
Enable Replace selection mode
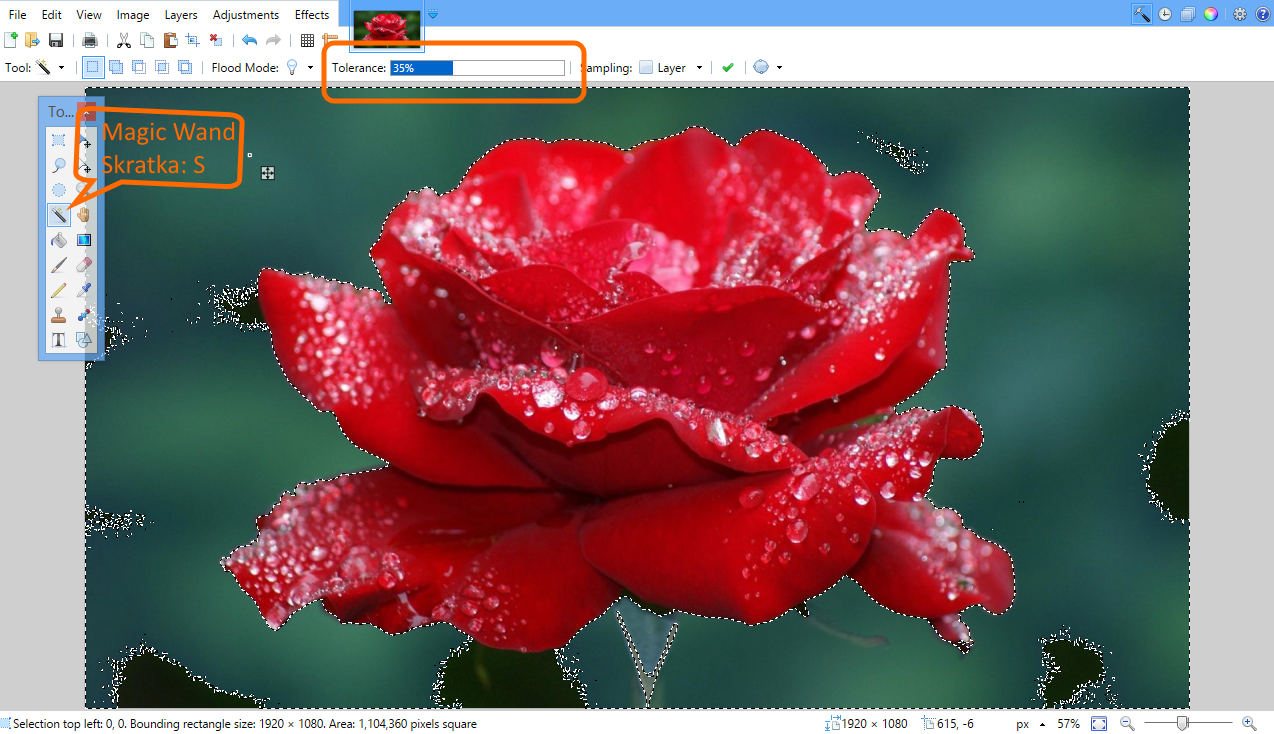tap(93, 67)
